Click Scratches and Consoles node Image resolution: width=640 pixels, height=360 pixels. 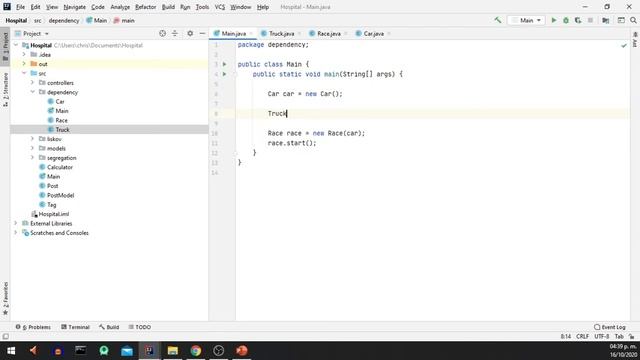59,233
